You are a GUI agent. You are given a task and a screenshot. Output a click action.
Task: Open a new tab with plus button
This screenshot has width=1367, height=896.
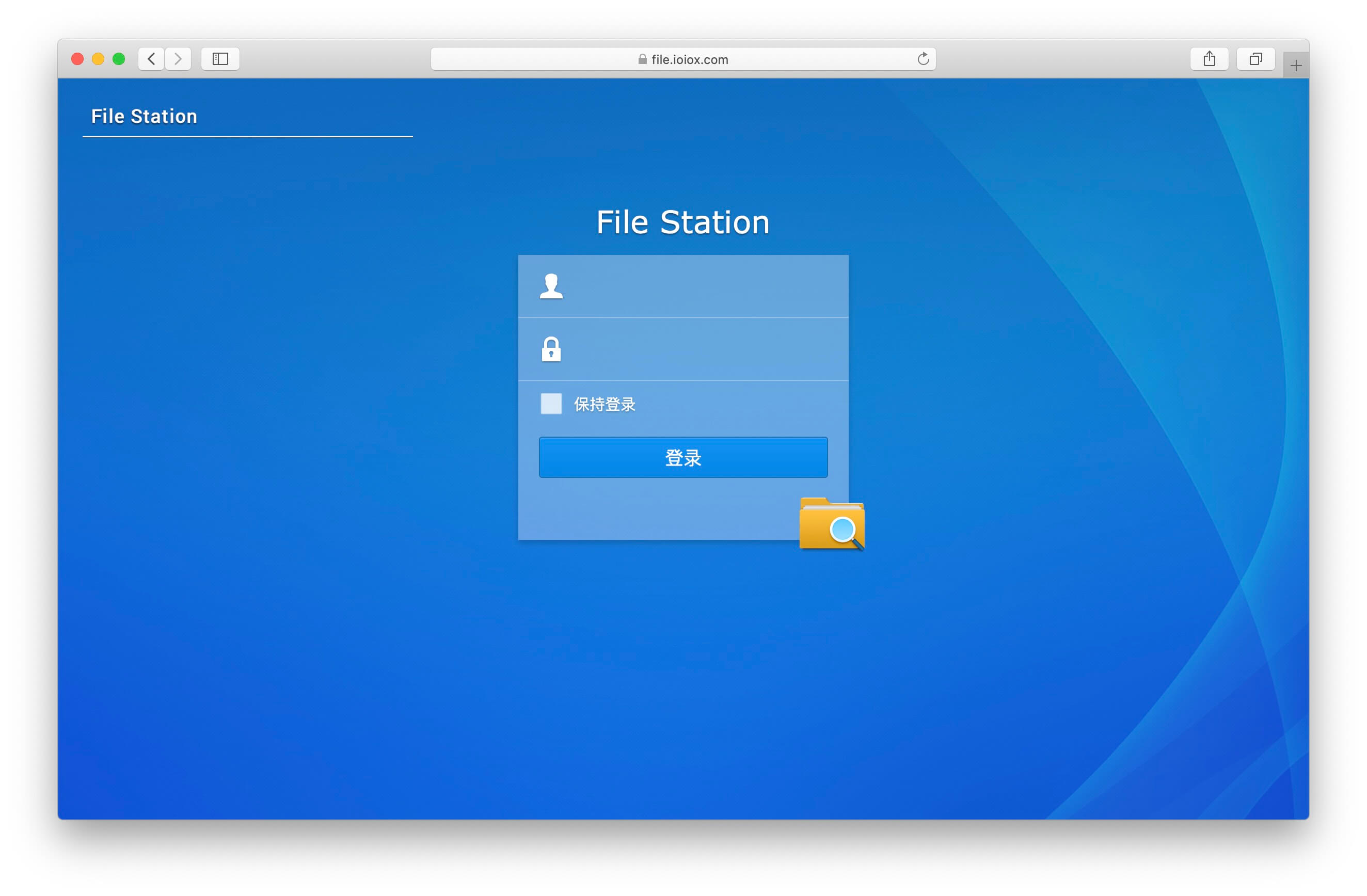point(1296,66)
